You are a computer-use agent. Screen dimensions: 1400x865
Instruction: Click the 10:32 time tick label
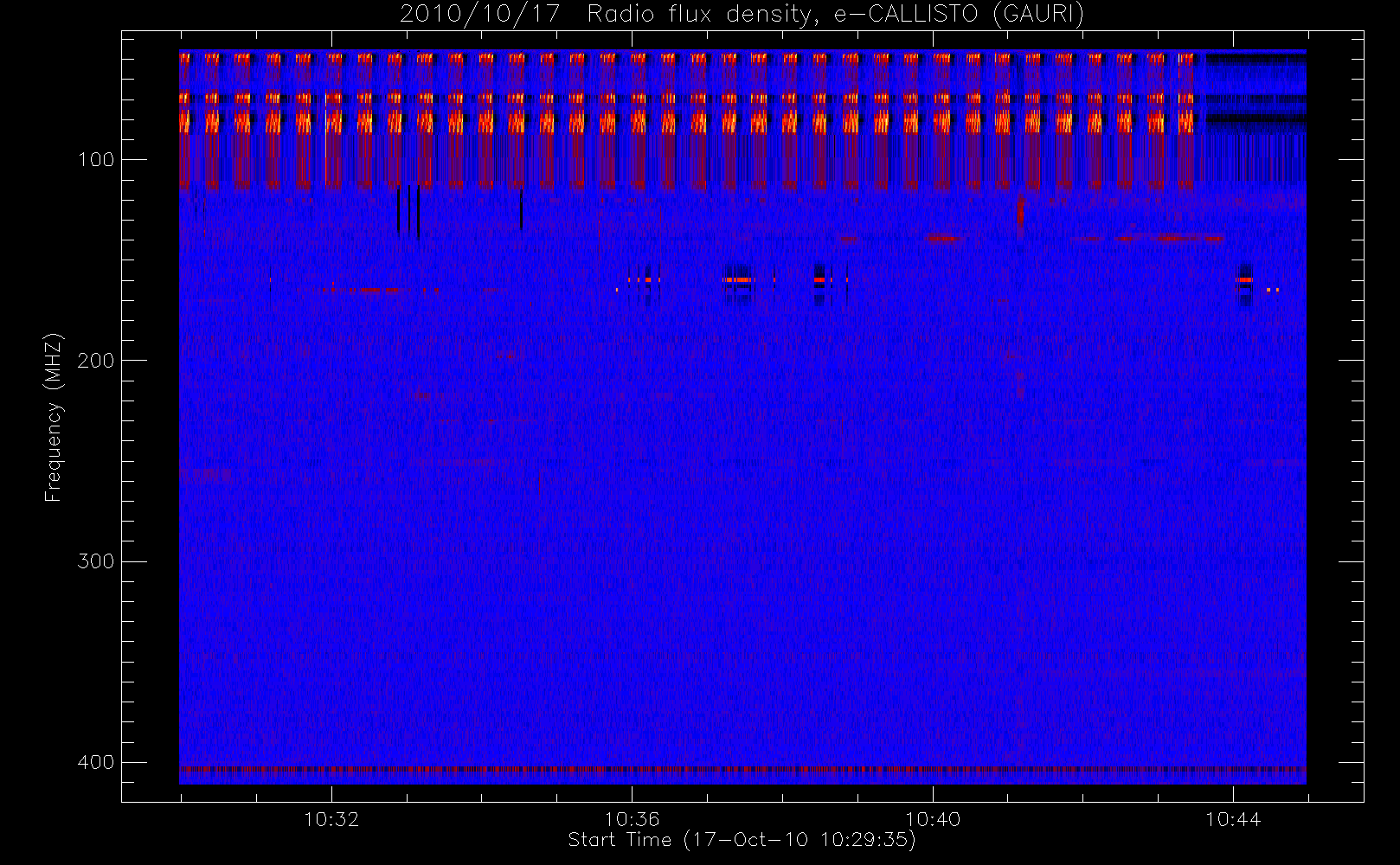tap(331, 819)
